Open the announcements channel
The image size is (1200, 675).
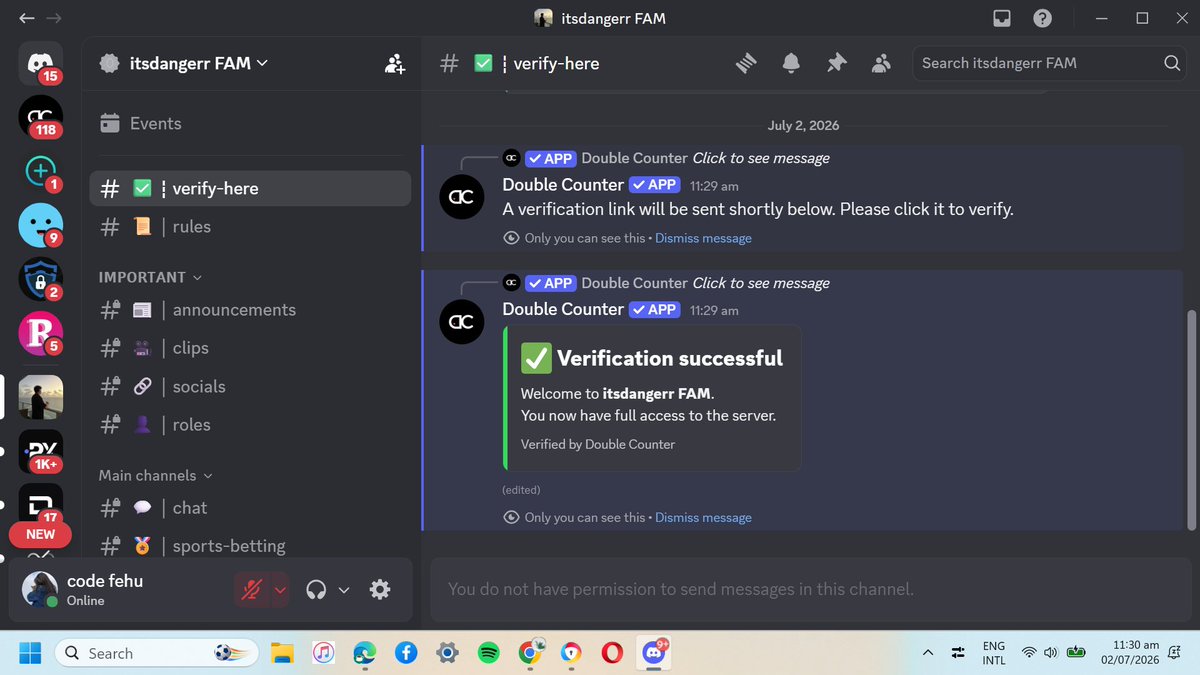tap(250, 310)
